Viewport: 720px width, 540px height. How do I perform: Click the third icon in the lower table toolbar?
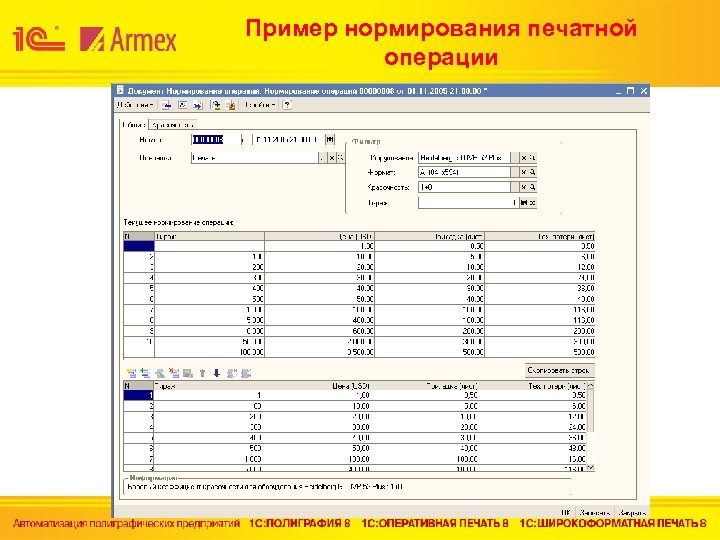coord(160,373)
